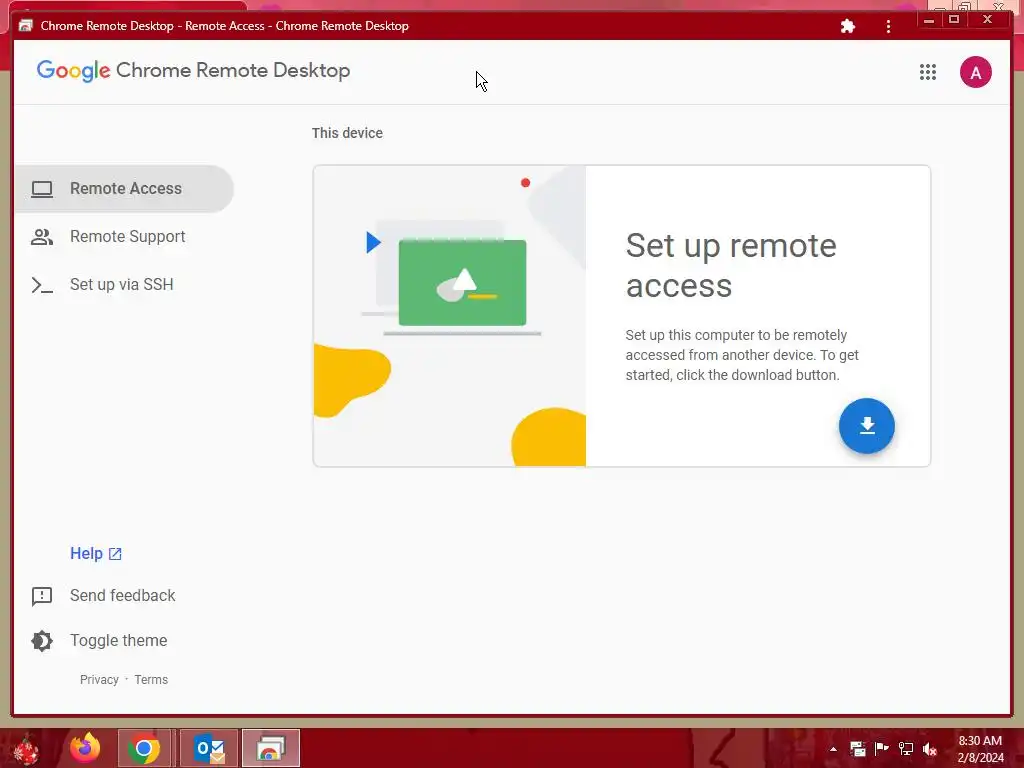Click the Help external link icon
Image resolution: width=1024 pixels, height=768 pixels.
pyautogui.click(x=115, y=554)
